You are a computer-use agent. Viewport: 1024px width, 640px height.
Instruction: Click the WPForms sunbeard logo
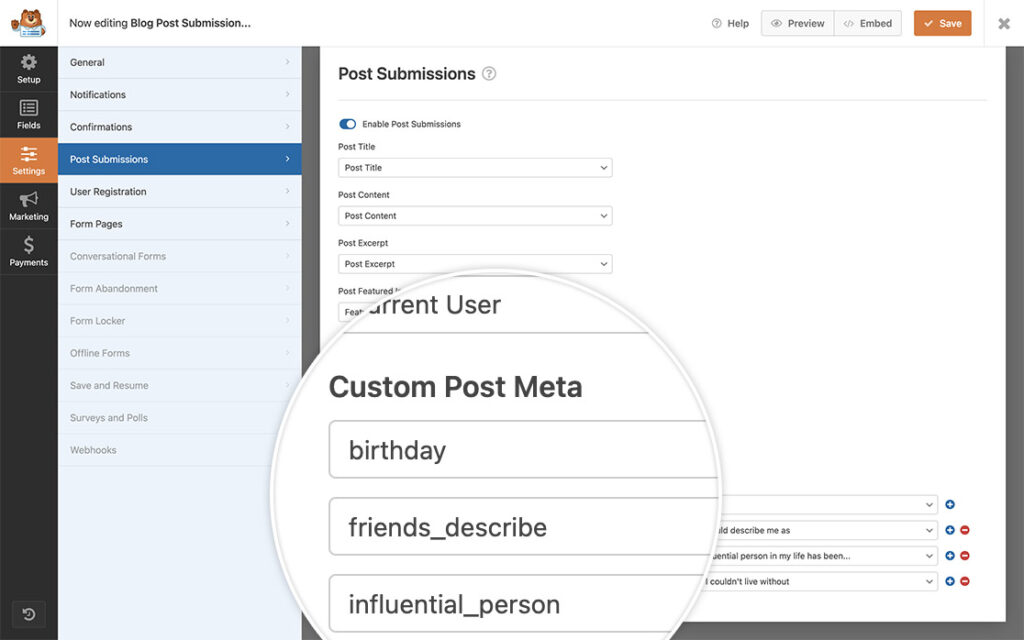pyautogui.click(x=28, y=23)
